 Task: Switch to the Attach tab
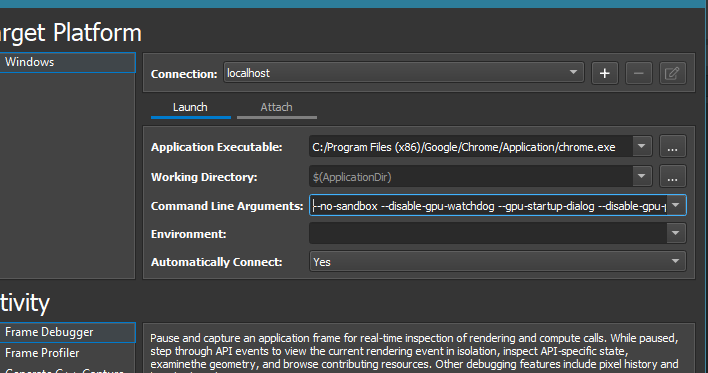coord(276,108)
